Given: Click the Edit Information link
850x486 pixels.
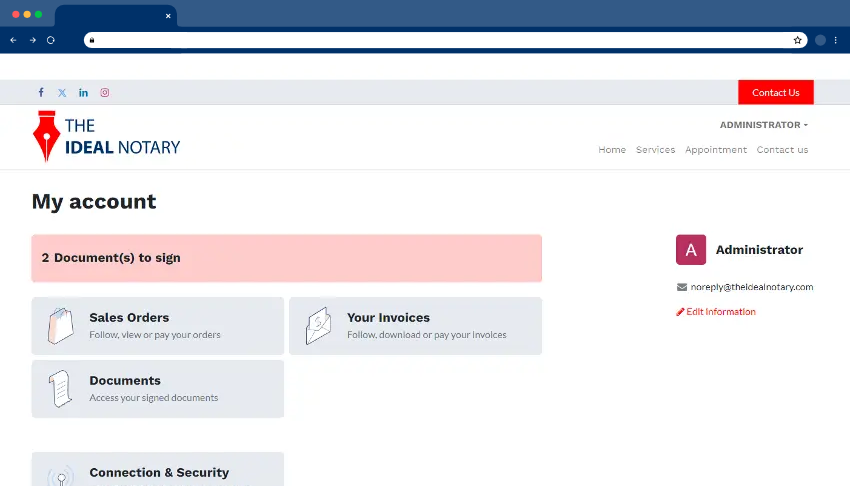Looking at the screenshot, I should [x=716, y=312].
